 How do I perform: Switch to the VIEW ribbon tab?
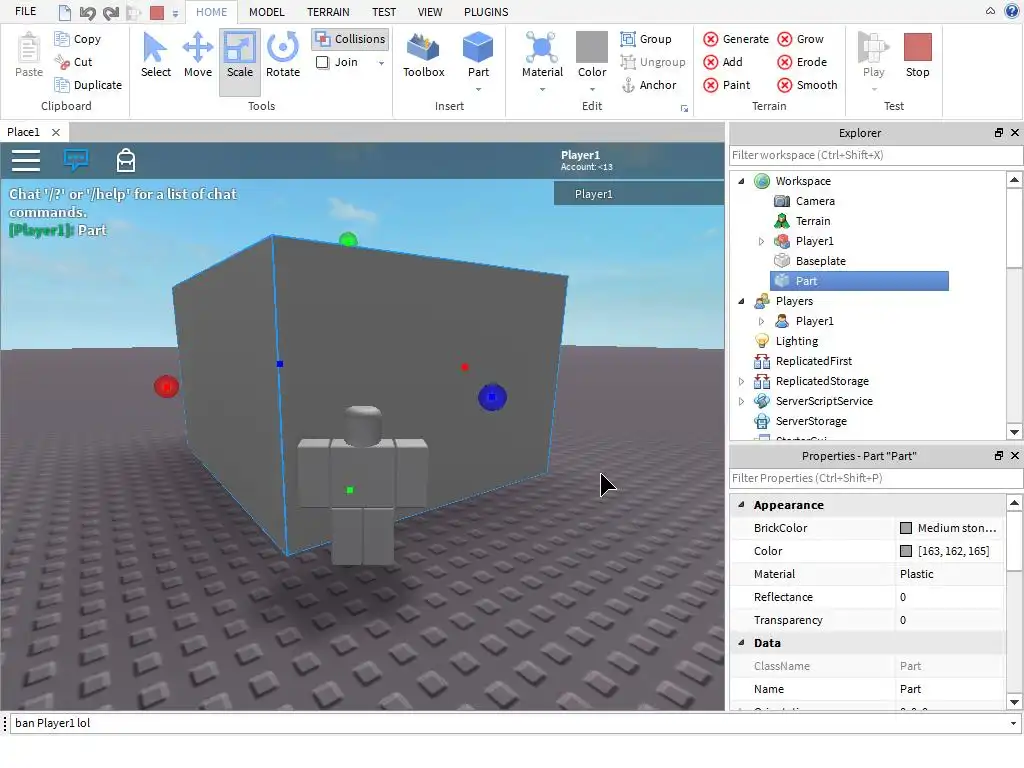click(430, 12)
